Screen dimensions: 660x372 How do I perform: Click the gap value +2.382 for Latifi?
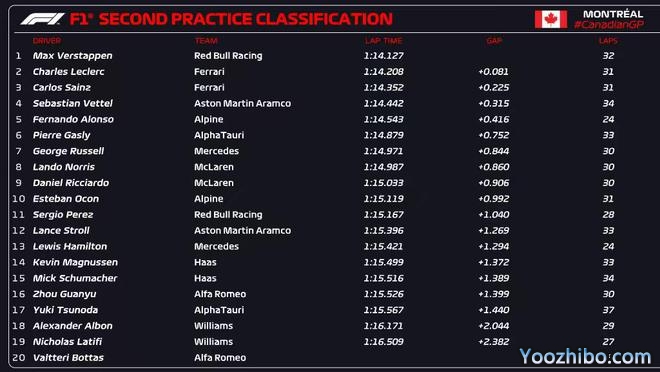(x=493, y=342)
